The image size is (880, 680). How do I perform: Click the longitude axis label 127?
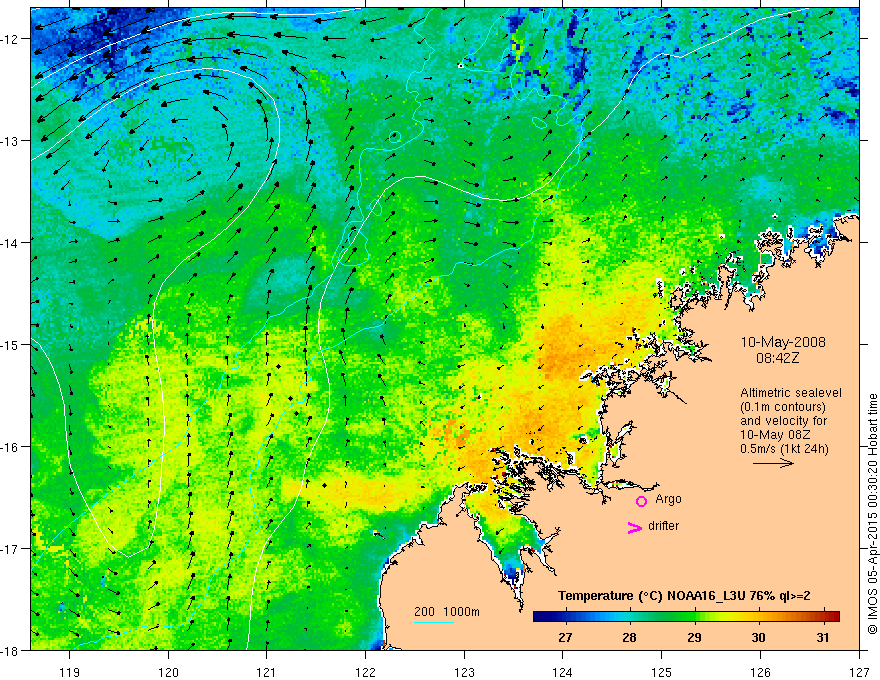pos(859,672)
